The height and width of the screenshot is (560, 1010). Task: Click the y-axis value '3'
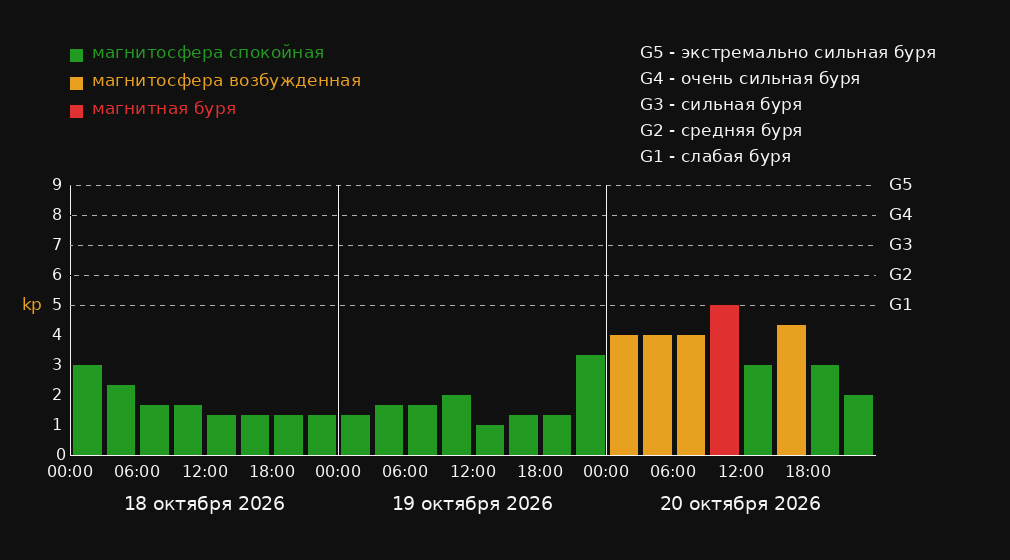tap(57, 365)
